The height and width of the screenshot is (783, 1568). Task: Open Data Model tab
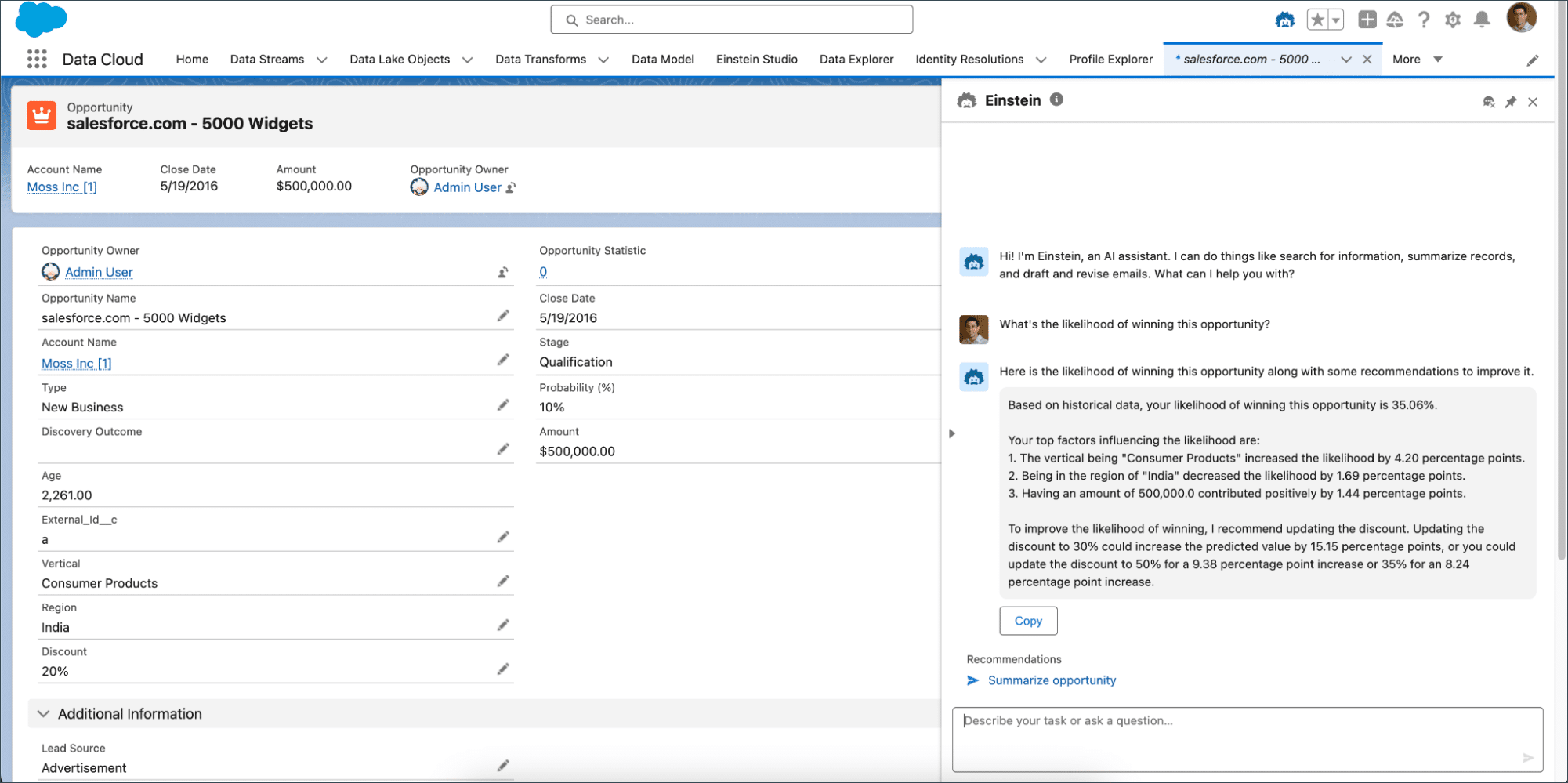(x=663, y=60)
